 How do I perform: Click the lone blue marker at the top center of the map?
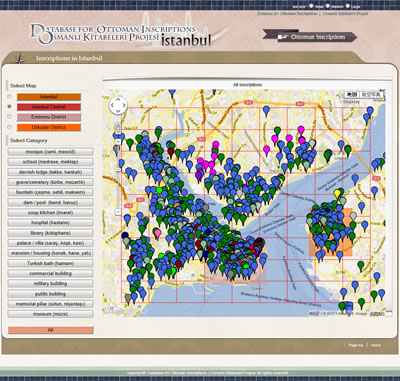point(266,110)
